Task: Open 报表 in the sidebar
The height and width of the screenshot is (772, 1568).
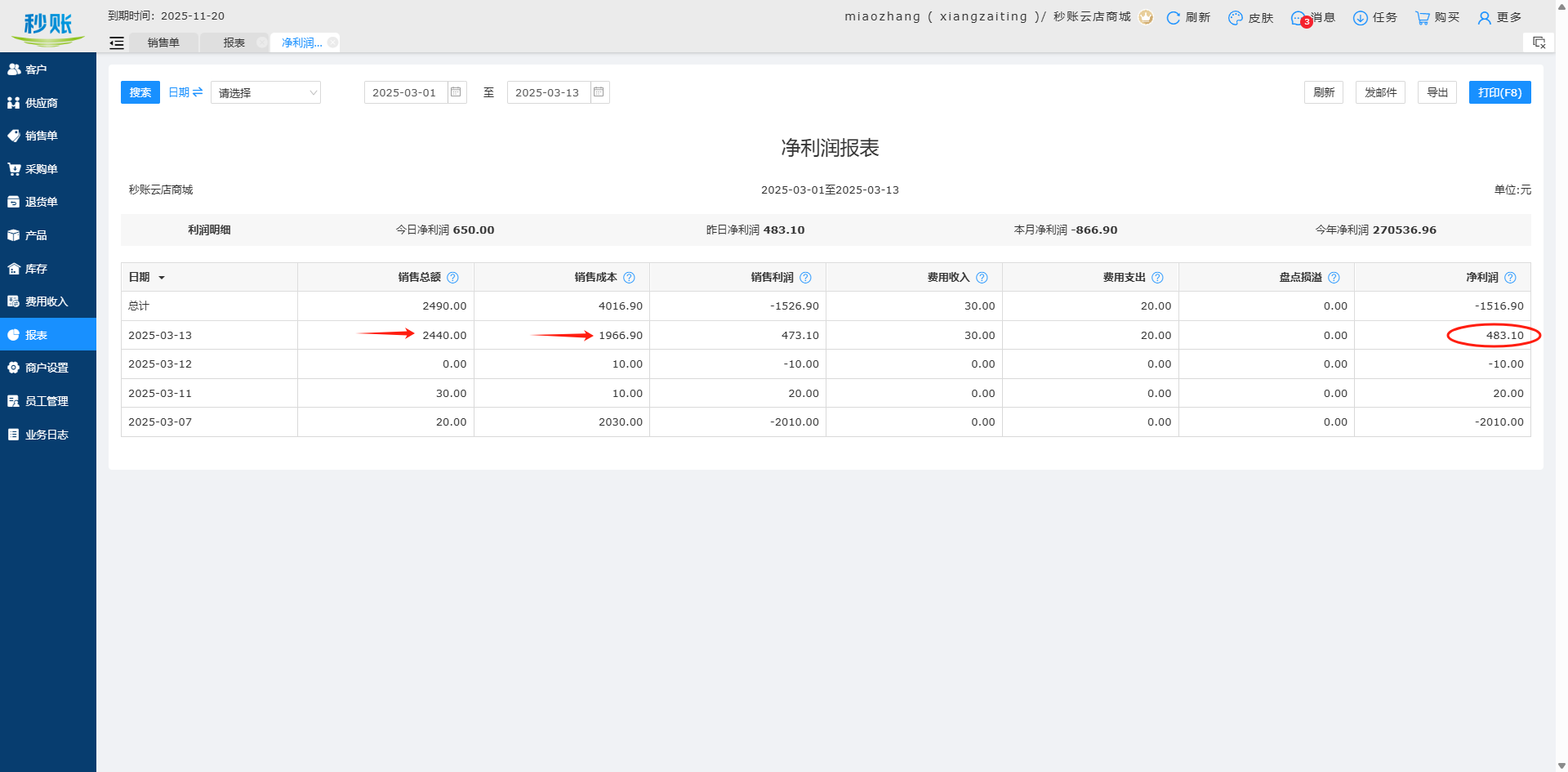Action: (x=48, y=335)
